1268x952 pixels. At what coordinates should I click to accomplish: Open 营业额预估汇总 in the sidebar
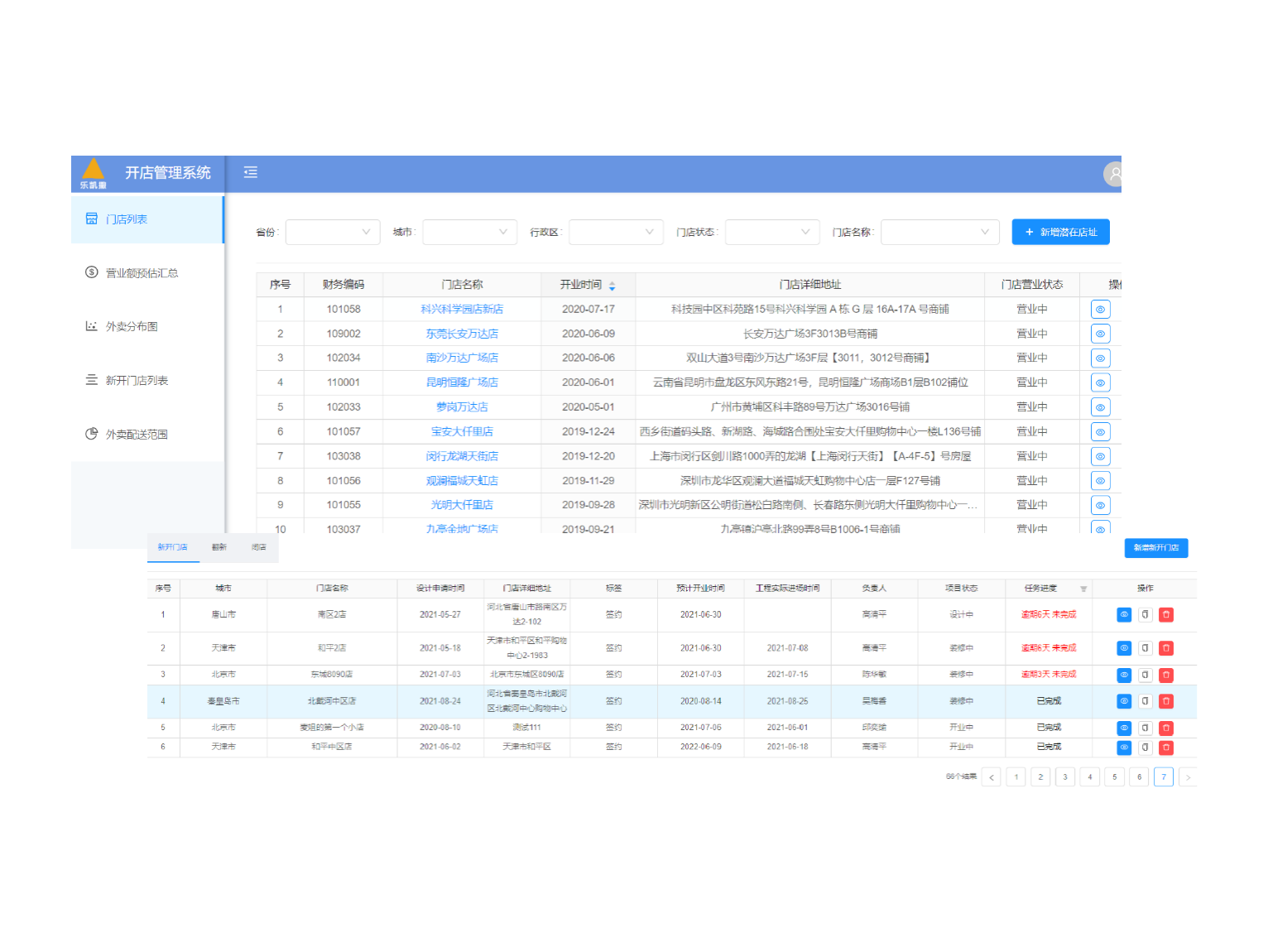point(142,273)
